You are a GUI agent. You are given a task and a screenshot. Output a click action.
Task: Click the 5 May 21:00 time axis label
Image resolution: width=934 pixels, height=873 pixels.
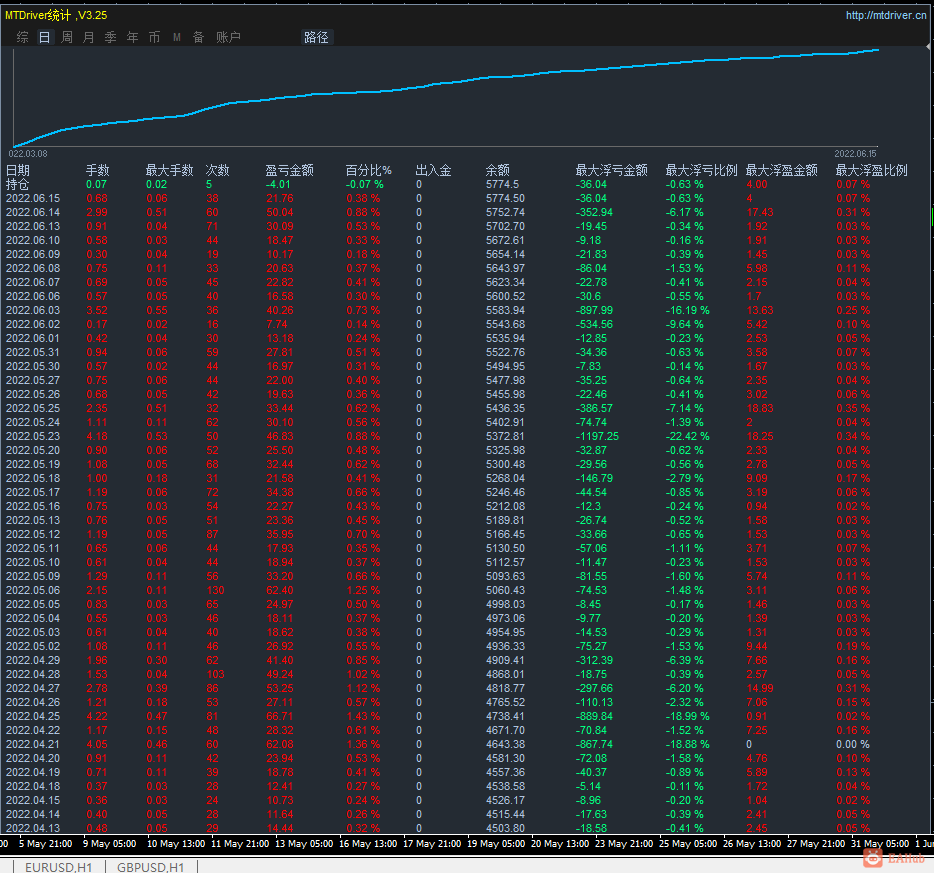[46, 844]
